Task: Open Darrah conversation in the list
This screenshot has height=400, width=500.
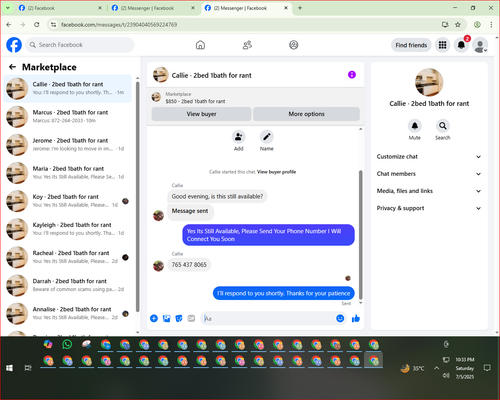Action: click(x=68, y=285)
